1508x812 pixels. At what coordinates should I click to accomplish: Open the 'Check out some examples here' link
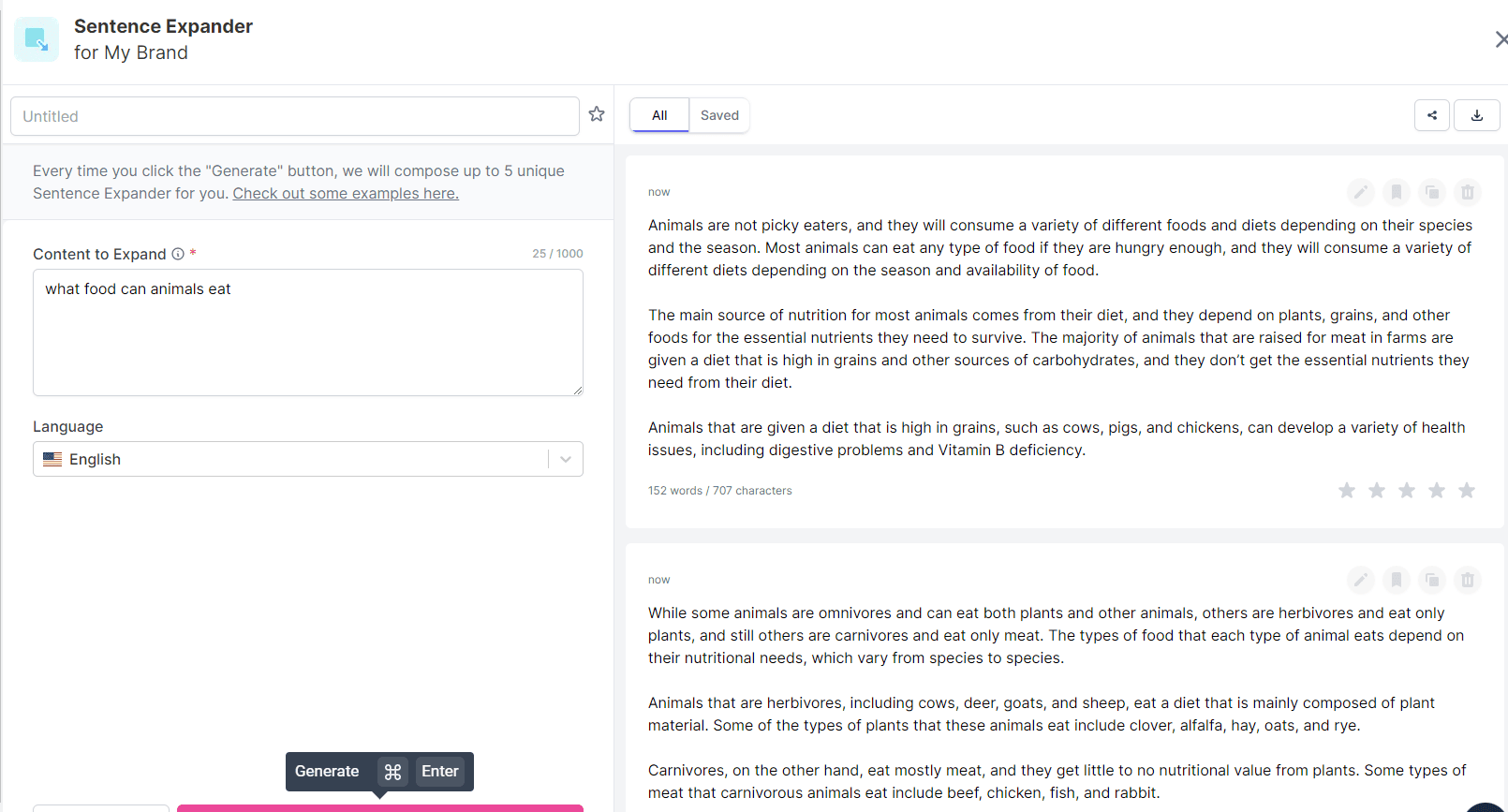346,193
